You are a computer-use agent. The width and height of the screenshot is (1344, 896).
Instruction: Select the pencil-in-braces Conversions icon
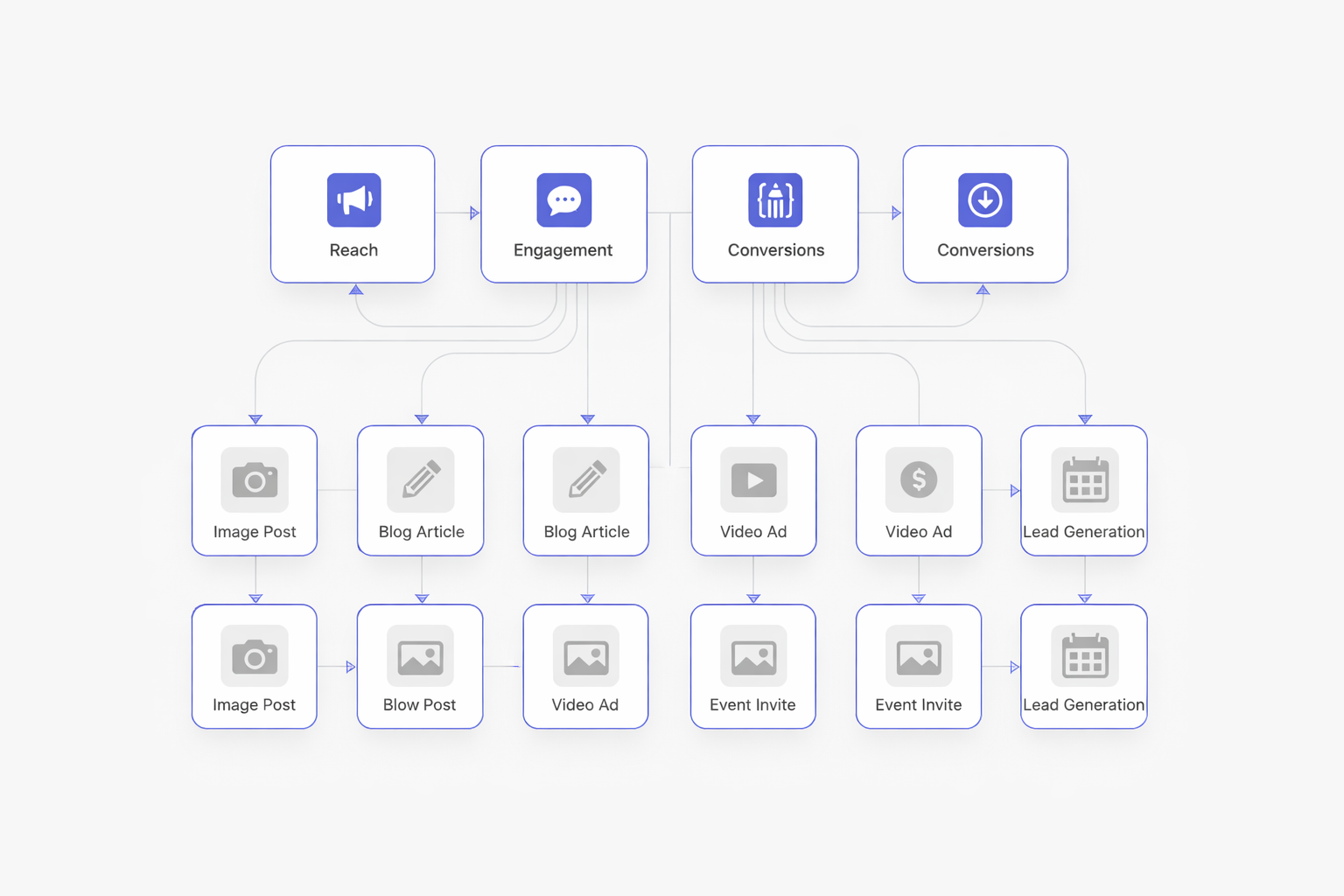[774, 200]
